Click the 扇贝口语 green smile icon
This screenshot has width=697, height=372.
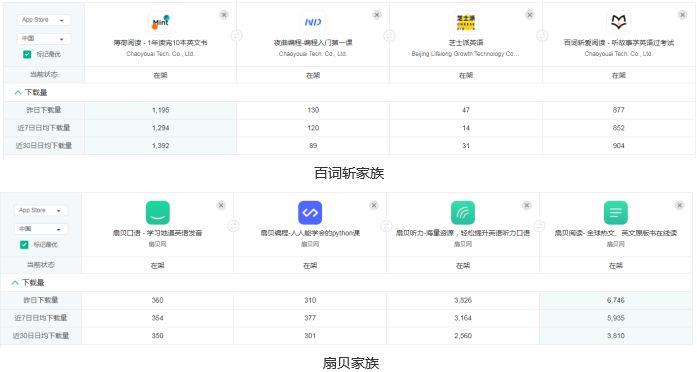pos(158,212)
